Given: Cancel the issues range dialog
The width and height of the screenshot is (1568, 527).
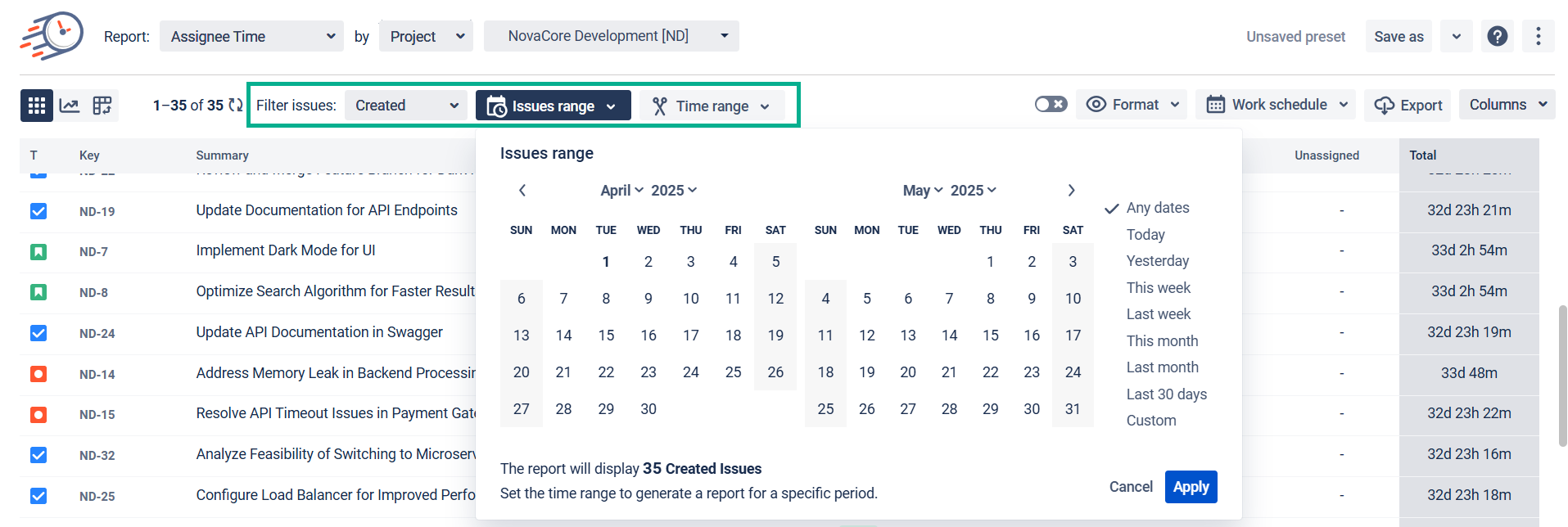Looking at the screenshot, I should point(1131,487).
